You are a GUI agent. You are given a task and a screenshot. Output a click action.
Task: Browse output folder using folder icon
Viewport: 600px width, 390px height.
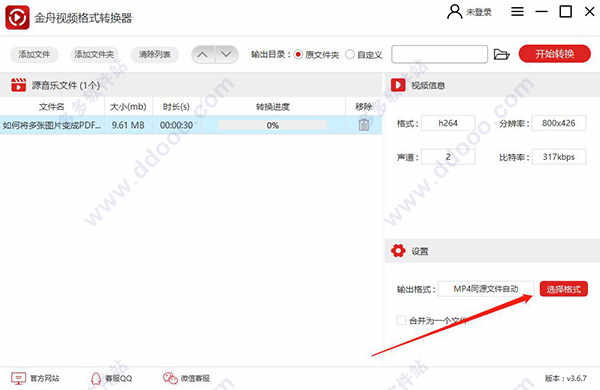(x=501, y=54)
